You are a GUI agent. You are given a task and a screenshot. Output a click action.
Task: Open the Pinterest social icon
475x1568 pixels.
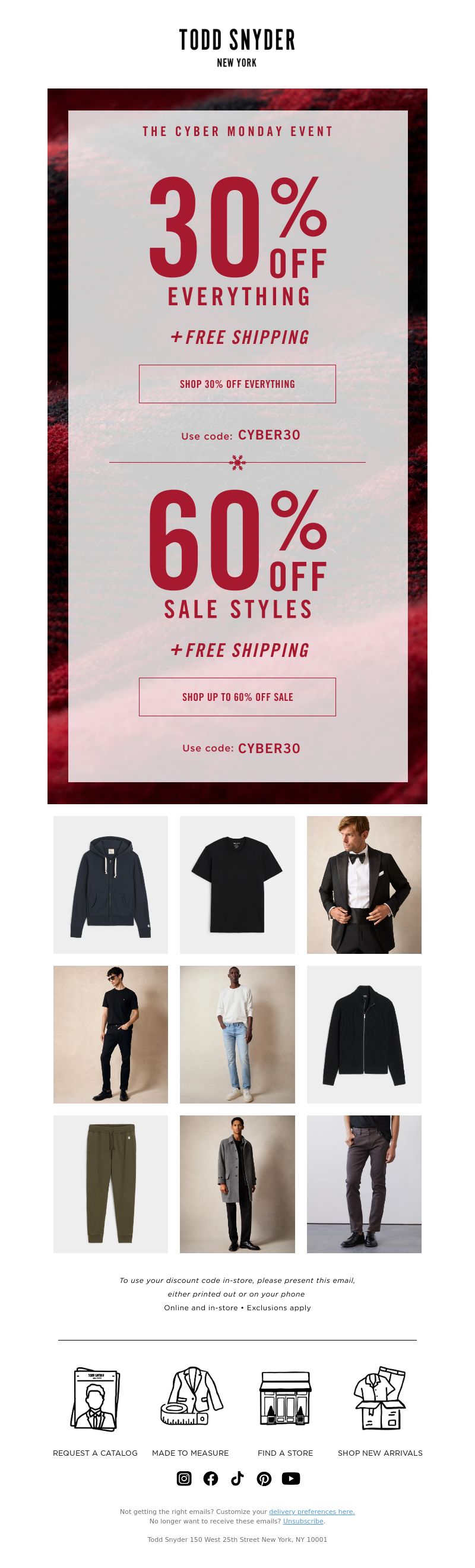click(264, 1478)
